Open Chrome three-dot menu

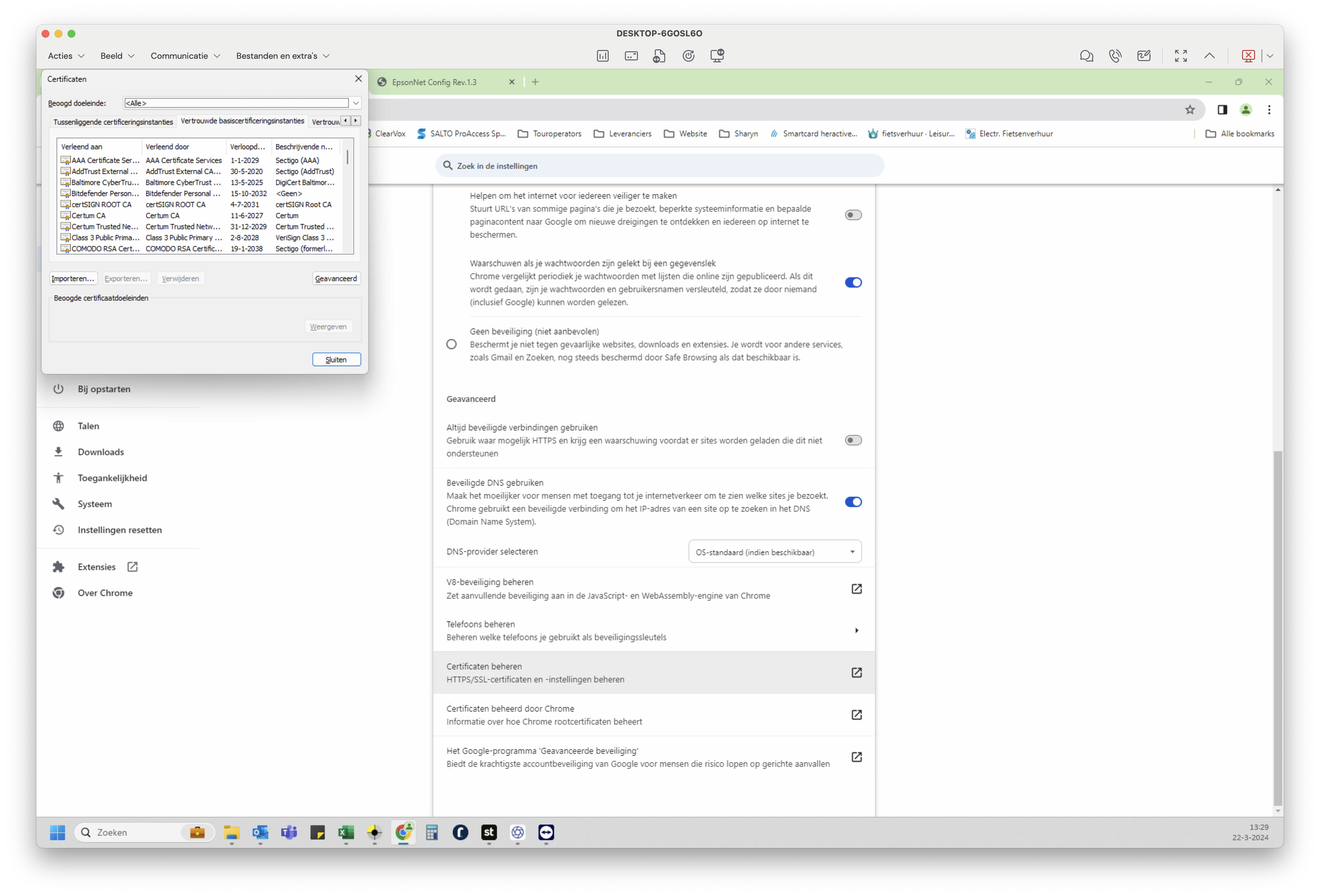point(1269,110)
